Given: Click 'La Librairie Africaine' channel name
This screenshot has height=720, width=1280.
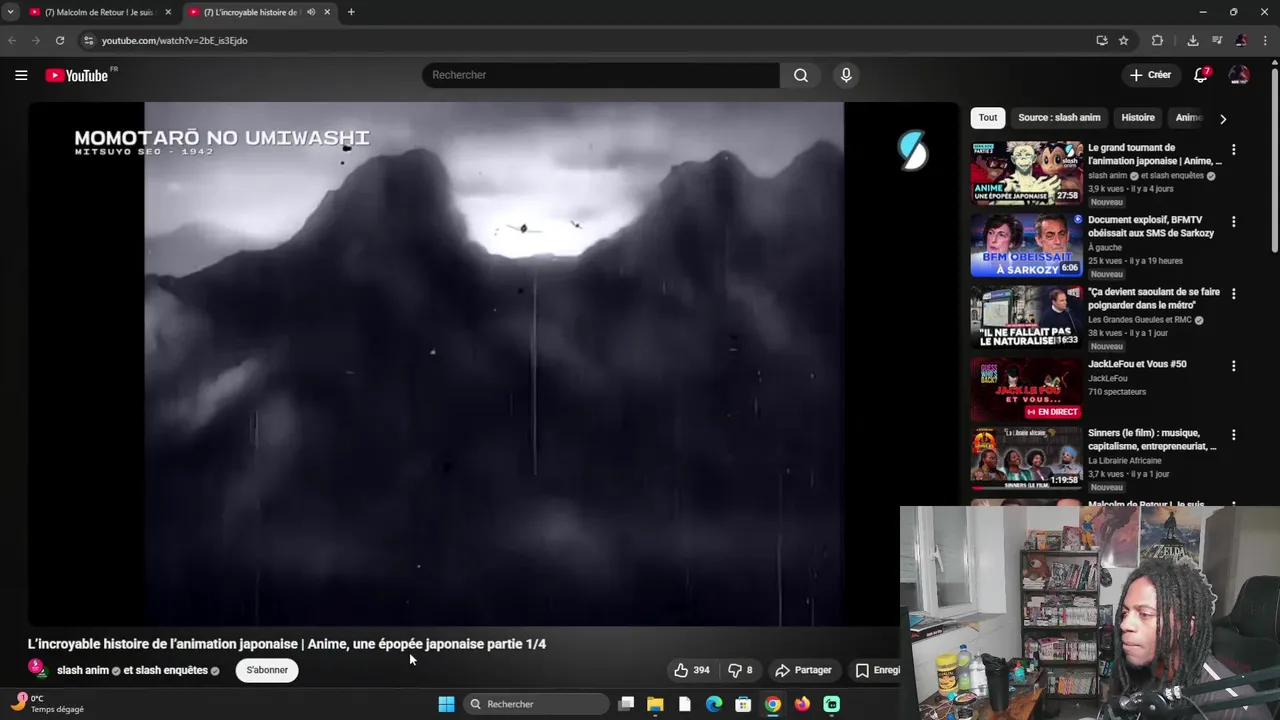Looking at the screenshot, I should point(1125,461).
